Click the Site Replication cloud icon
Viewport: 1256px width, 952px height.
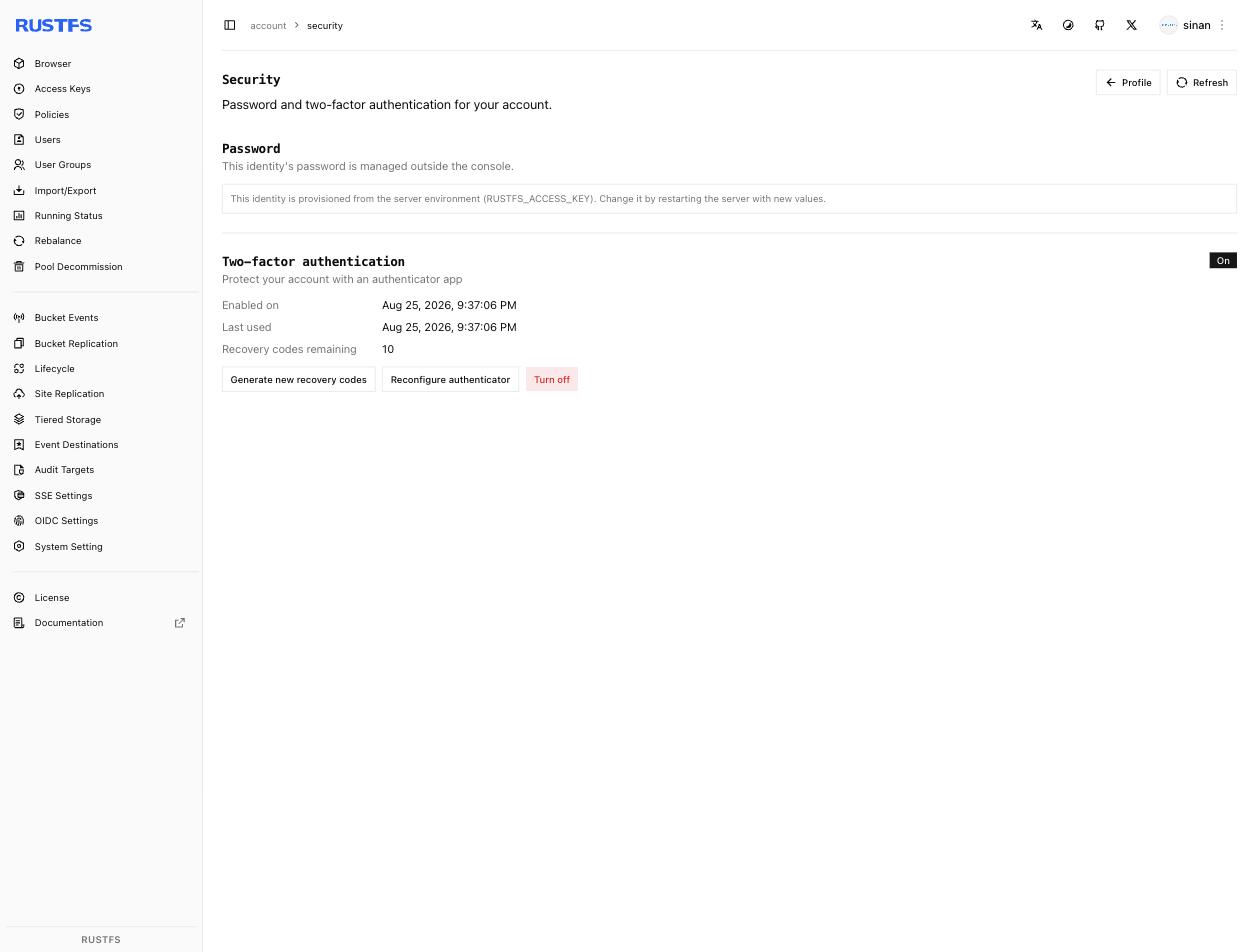[19, 394]
